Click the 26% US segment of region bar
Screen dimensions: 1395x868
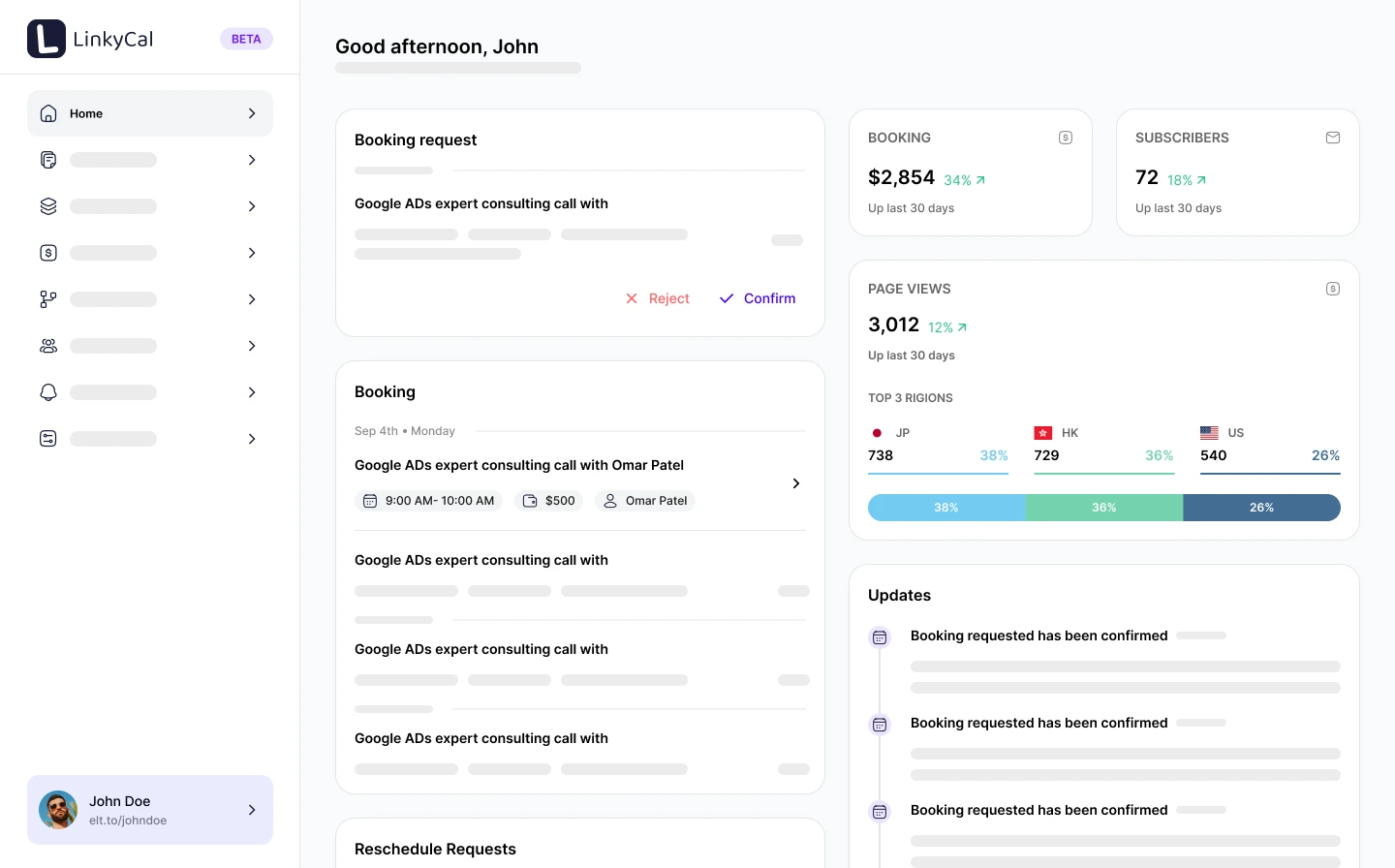click(x=1261, y=508)
